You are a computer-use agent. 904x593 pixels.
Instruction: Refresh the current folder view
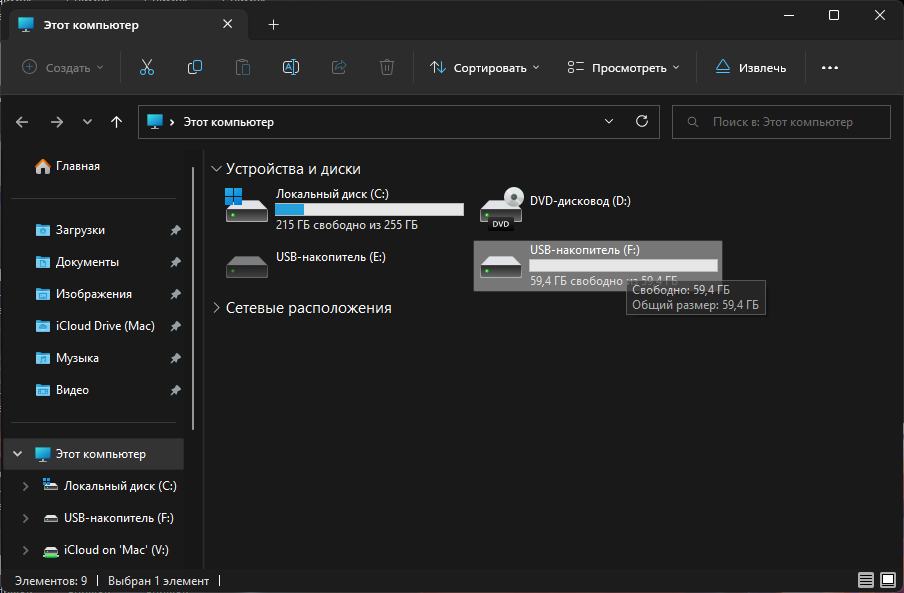642,122
